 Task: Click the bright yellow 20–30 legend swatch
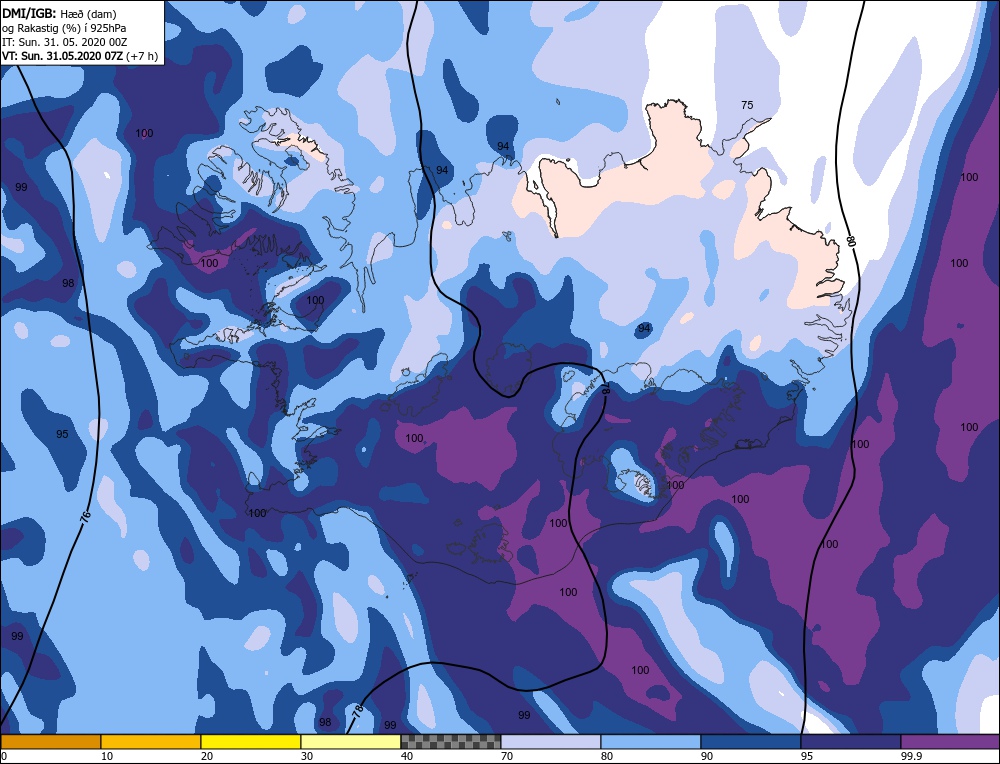pyautogui.click(x=251, y=741)
